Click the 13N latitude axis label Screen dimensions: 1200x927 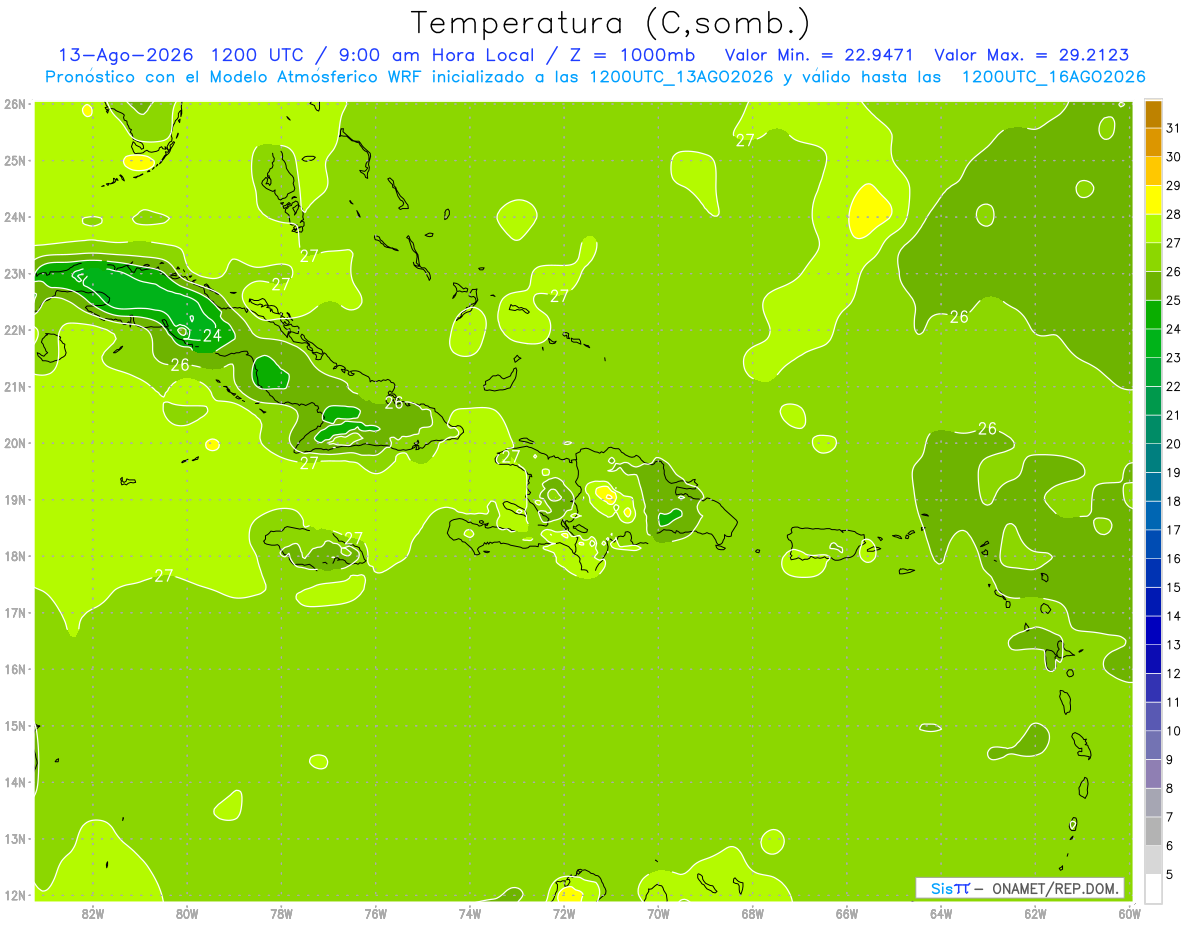click(x=14, y=838)
